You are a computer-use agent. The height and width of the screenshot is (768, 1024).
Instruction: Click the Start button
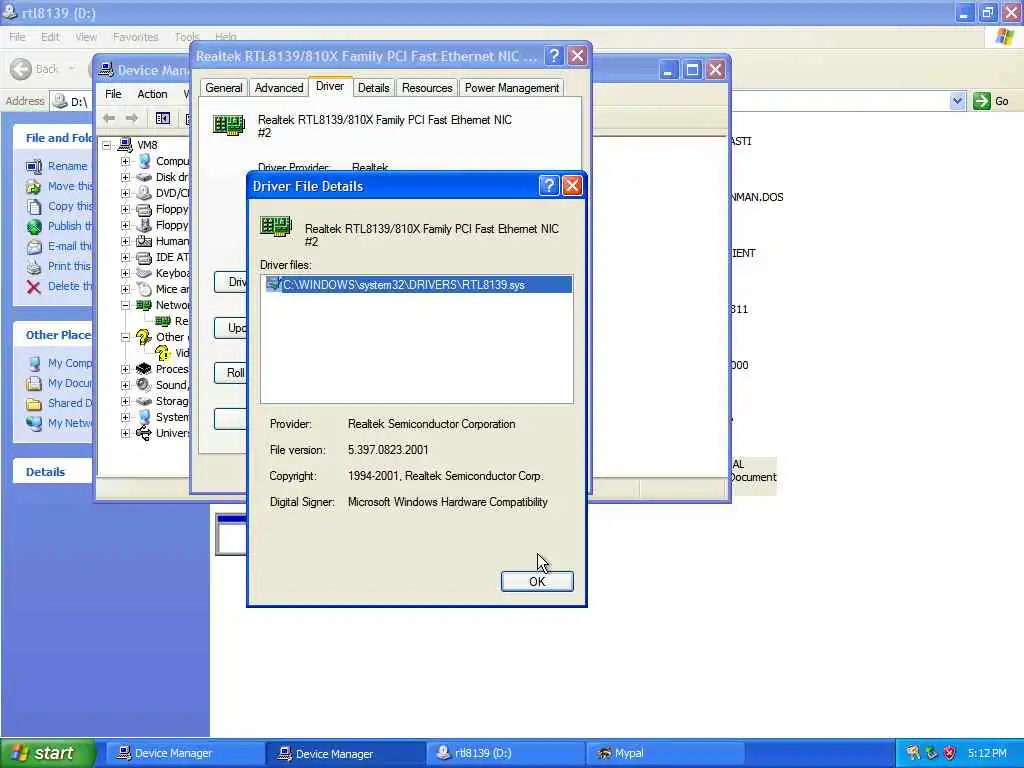pos(47,753)
